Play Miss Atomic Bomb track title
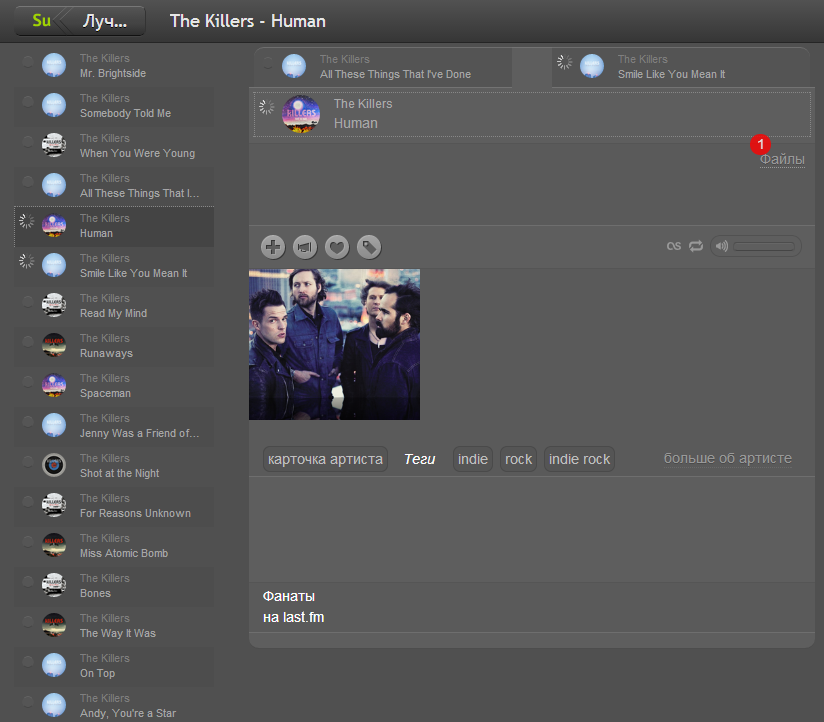This screenshot has width=824, height=722. click(x=124, y=553)
